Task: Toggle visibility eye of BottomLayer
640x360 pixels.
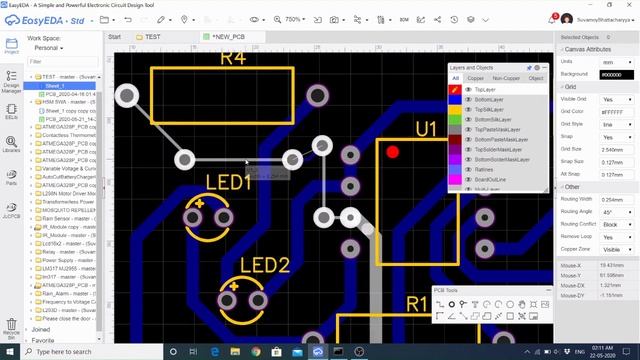Action: (468, 100)
